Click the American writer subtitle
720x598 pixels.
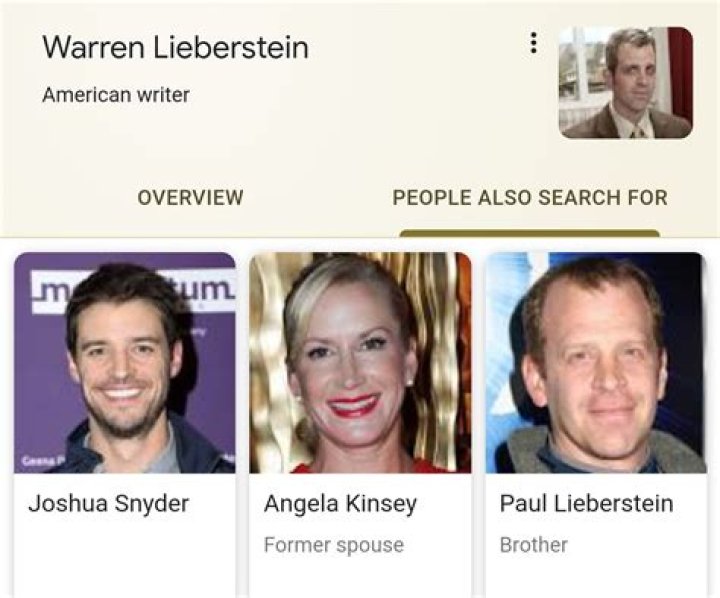(x=116, y=95)
